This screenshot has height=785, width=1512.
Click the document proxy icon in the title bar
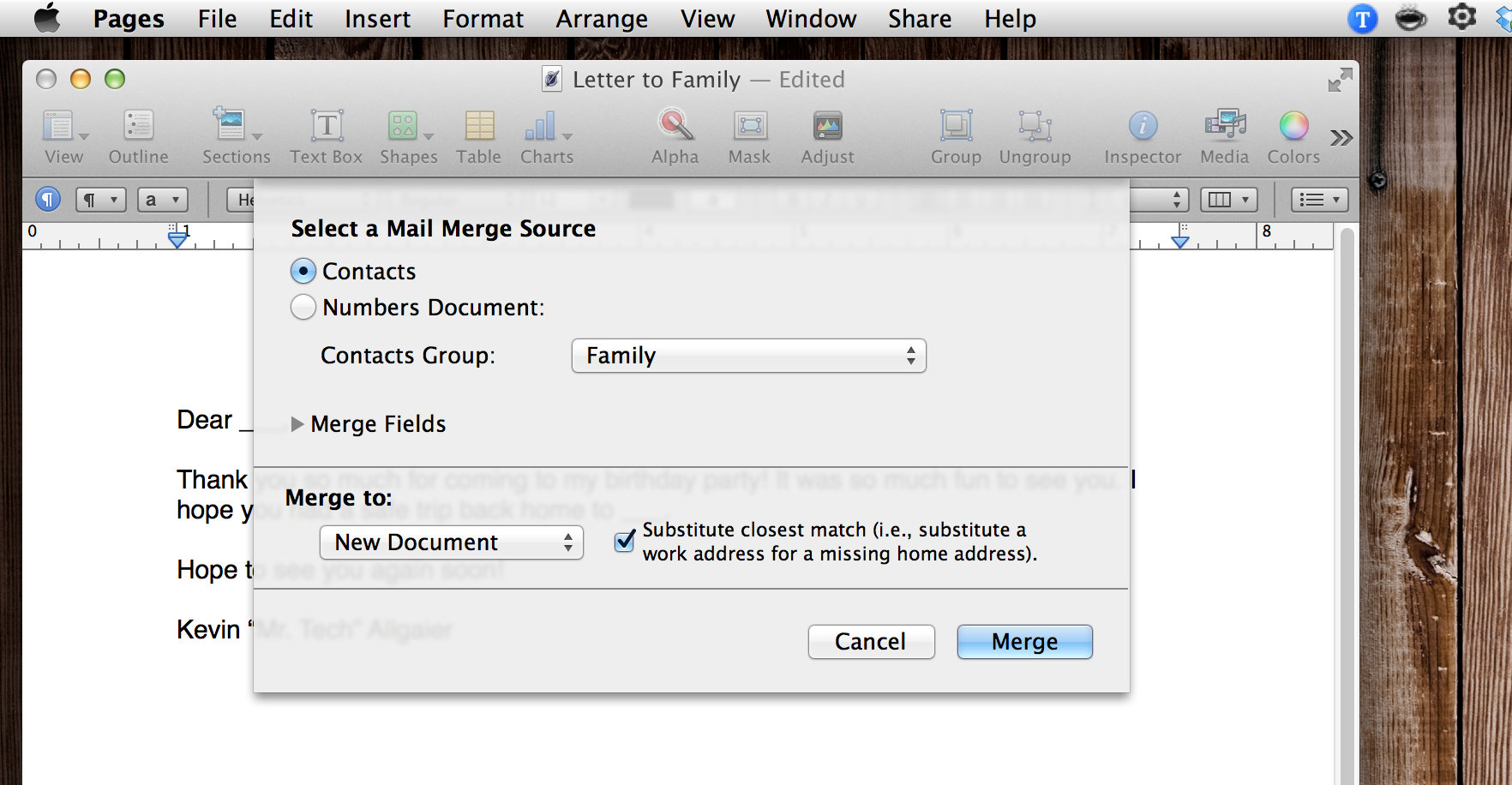[x=553, y=80]
